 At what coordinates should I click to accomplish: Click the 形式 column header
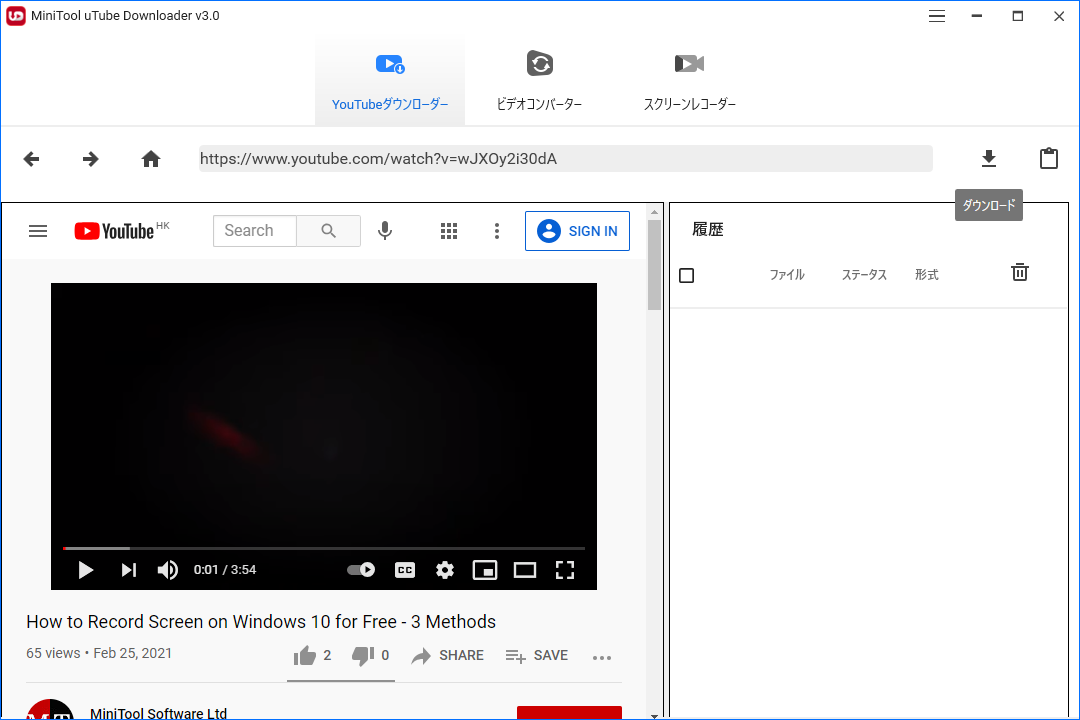coord(926,275)
